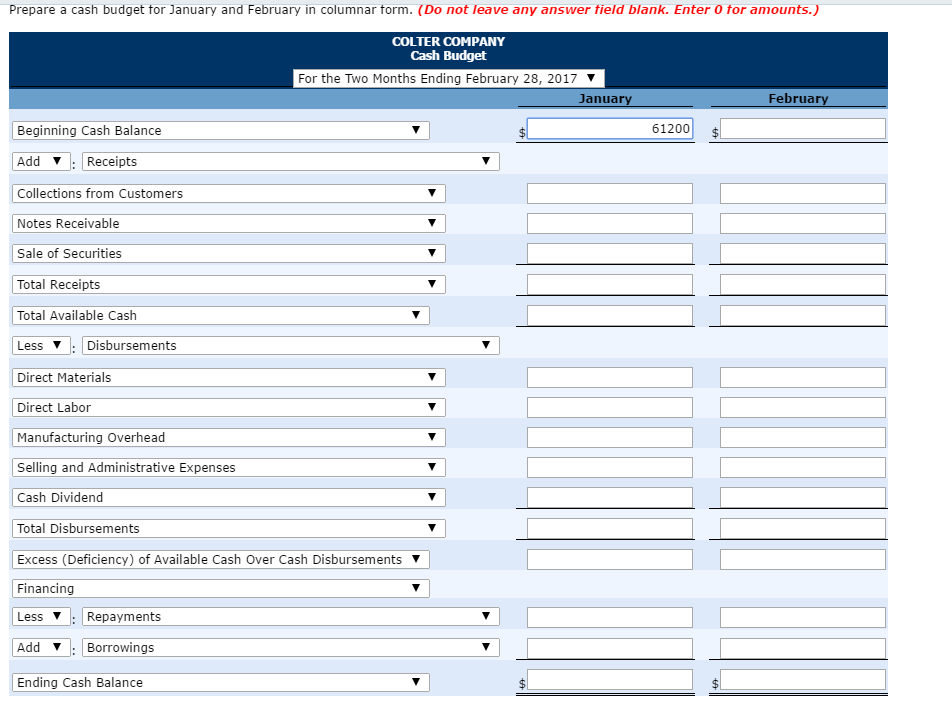
Task: Open the Notes Receivable dropdown
Action: tap(228, 223)
